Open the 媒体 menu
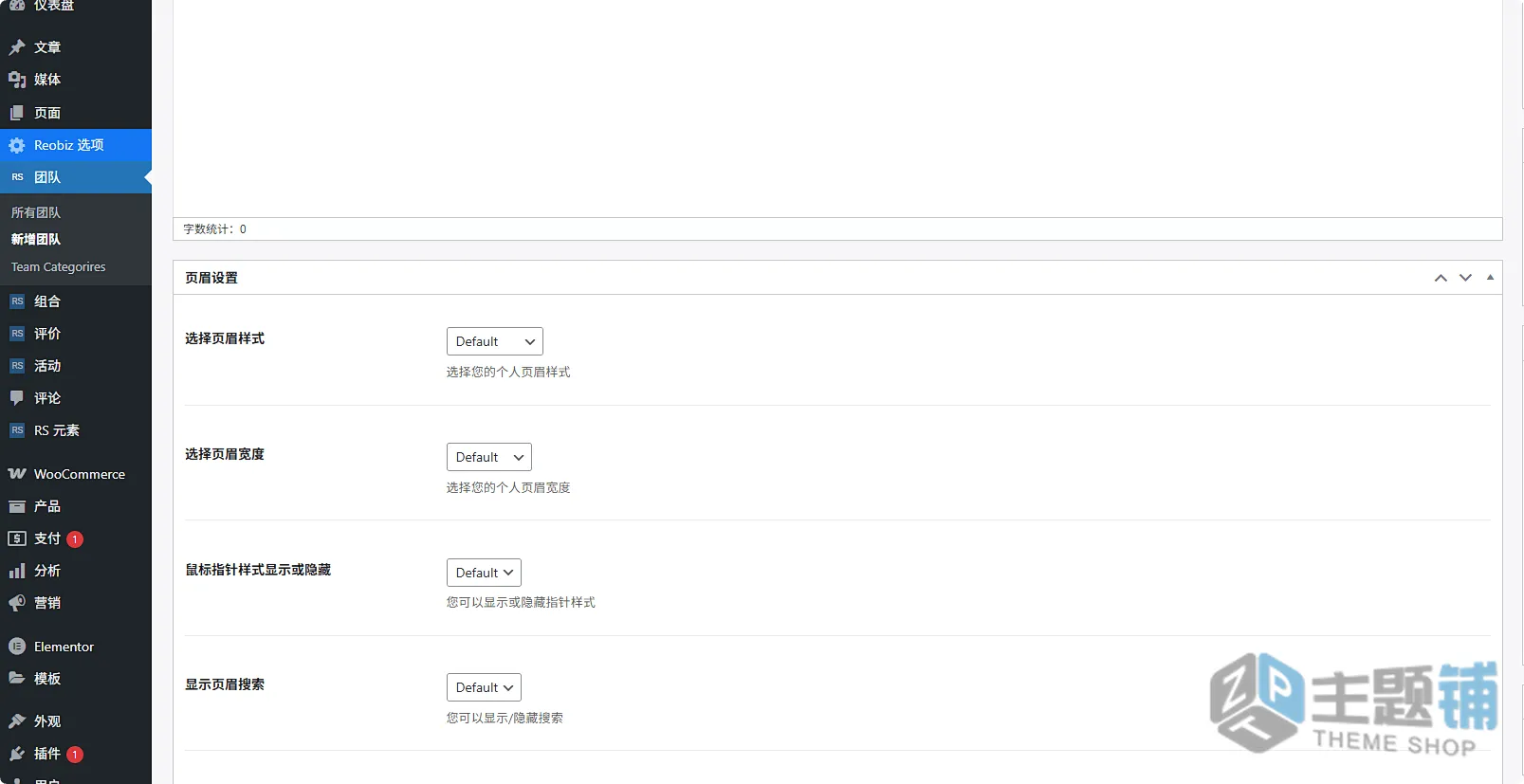The width and height of the screenshot is (1524, 784). pos(76,80)
